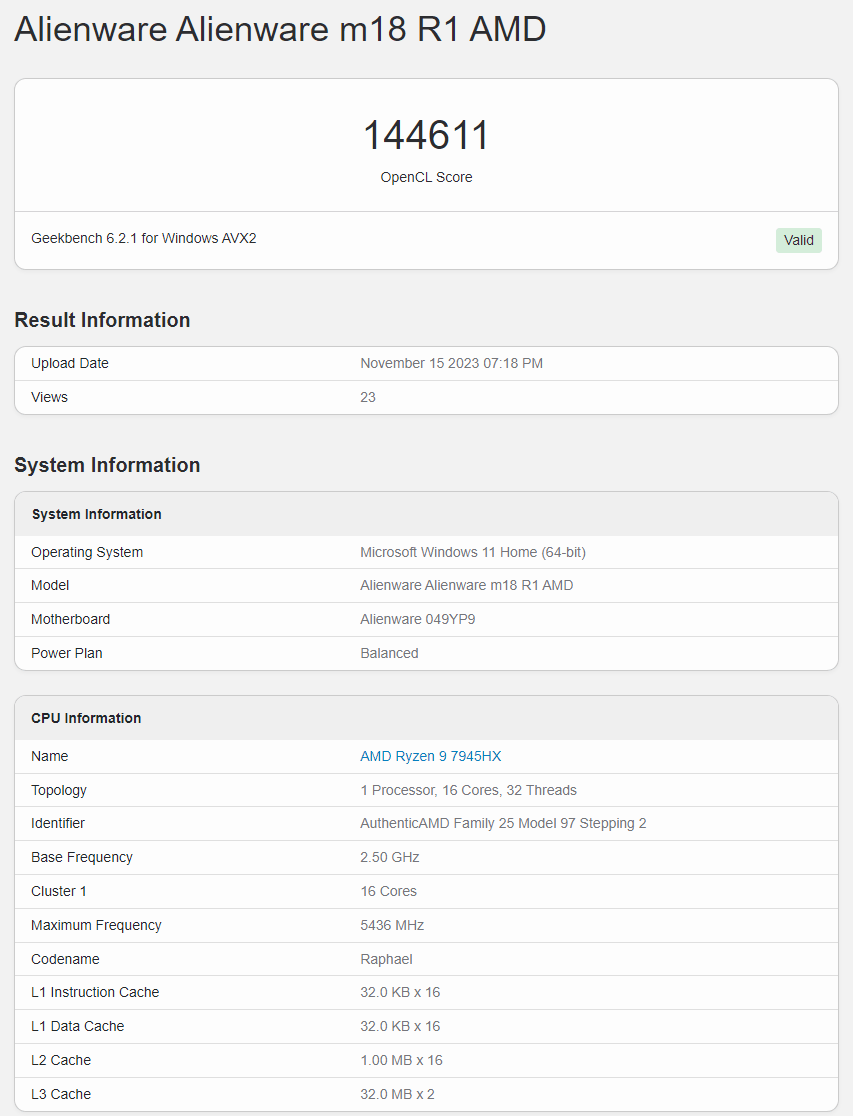The height and width of the screenshot is (1116, 853).
Task: Select the Raphael codename entry
Action: [385, 959]
